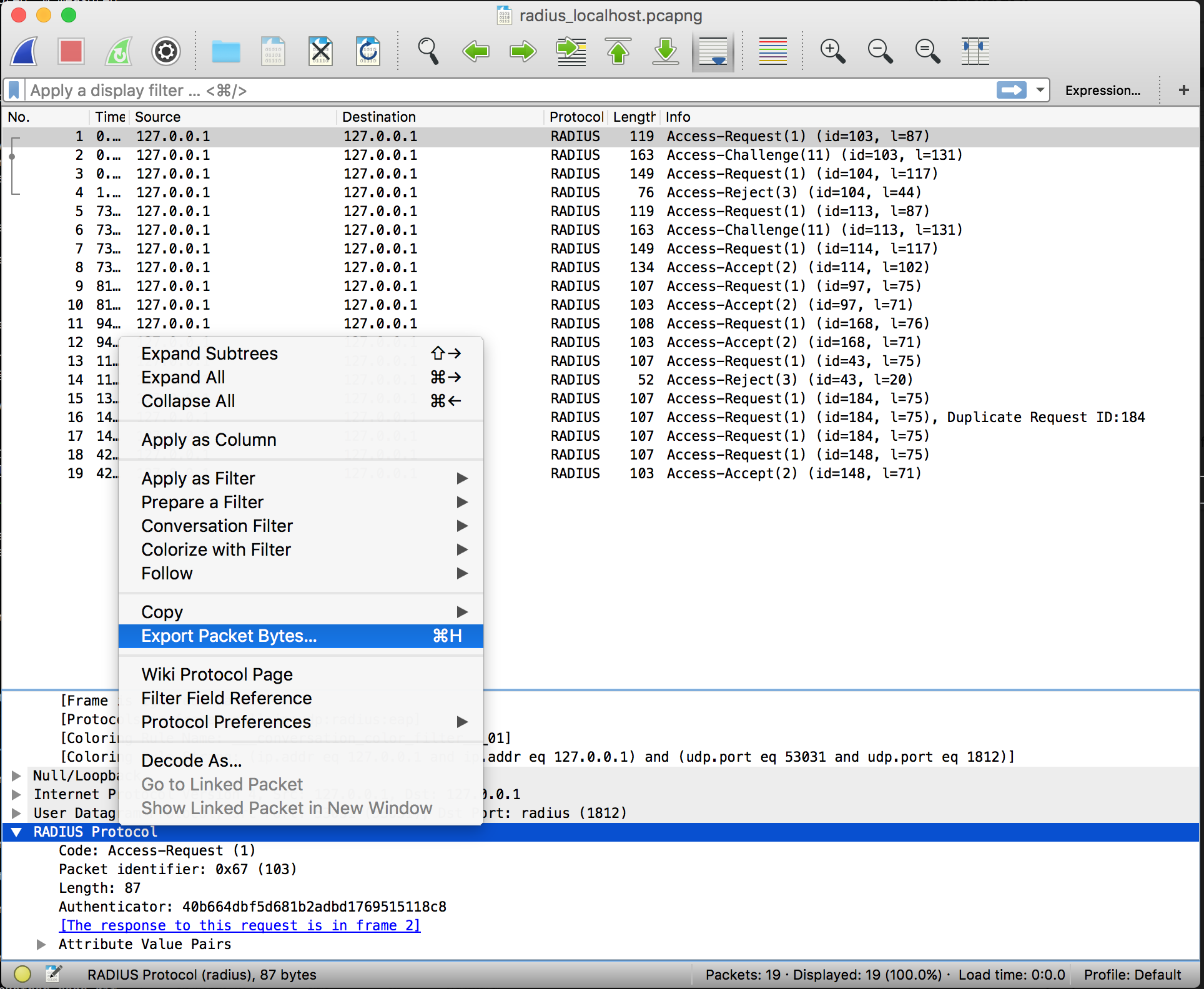Apply display filter arrow button

[1012, 91]
